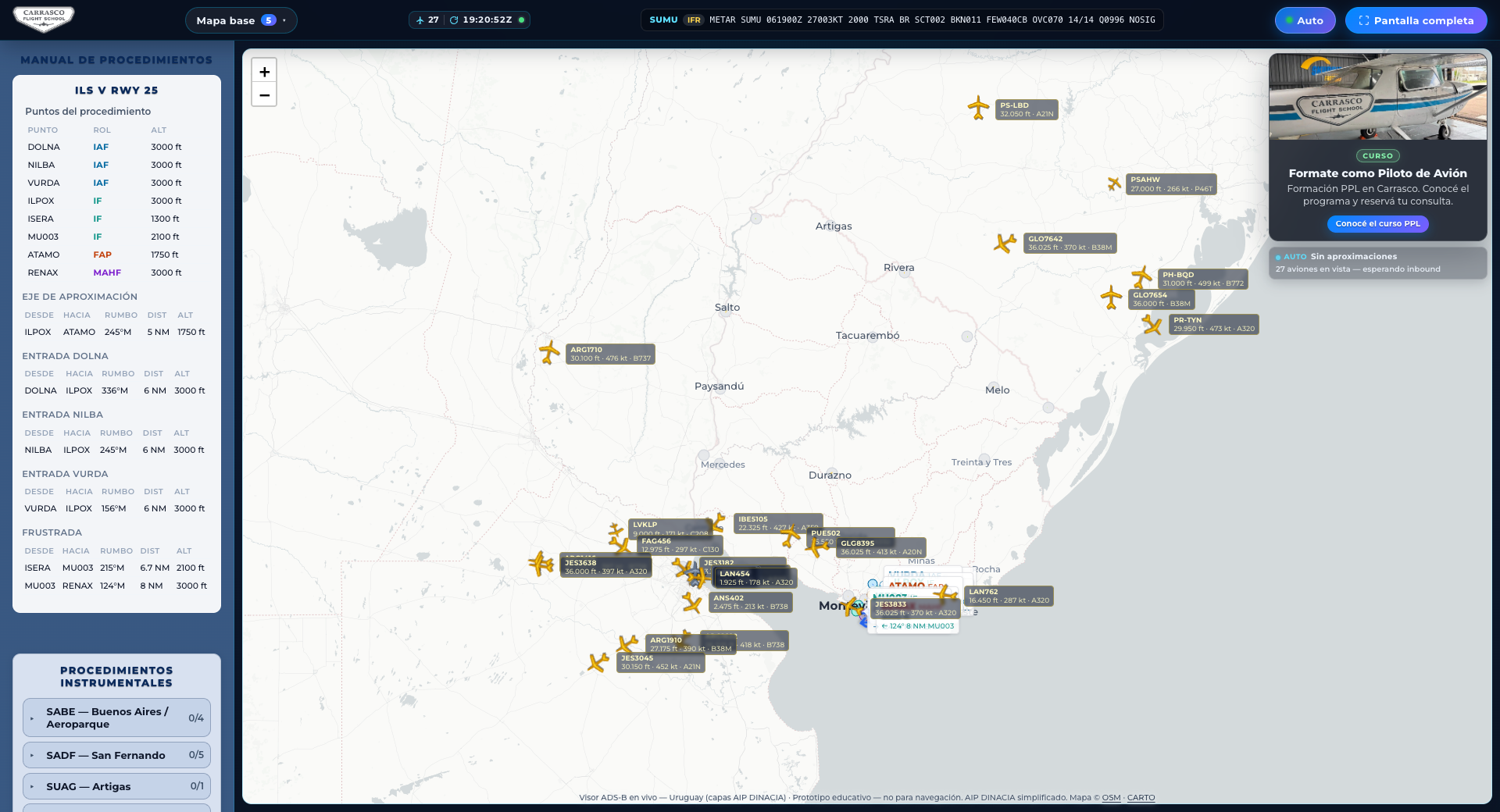The width and height of the screenshot is (1500, 812).
Task: Click the ANS402 flight label
Action: pyautogui.click(x=751, y=602)
